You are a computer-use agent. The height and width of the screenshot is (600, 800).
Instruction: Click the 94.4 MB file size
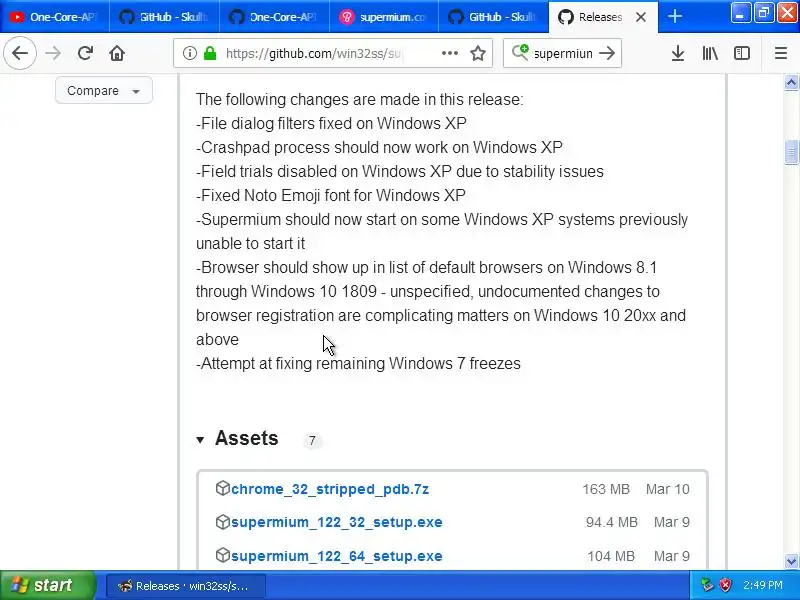tap(611, 522)
